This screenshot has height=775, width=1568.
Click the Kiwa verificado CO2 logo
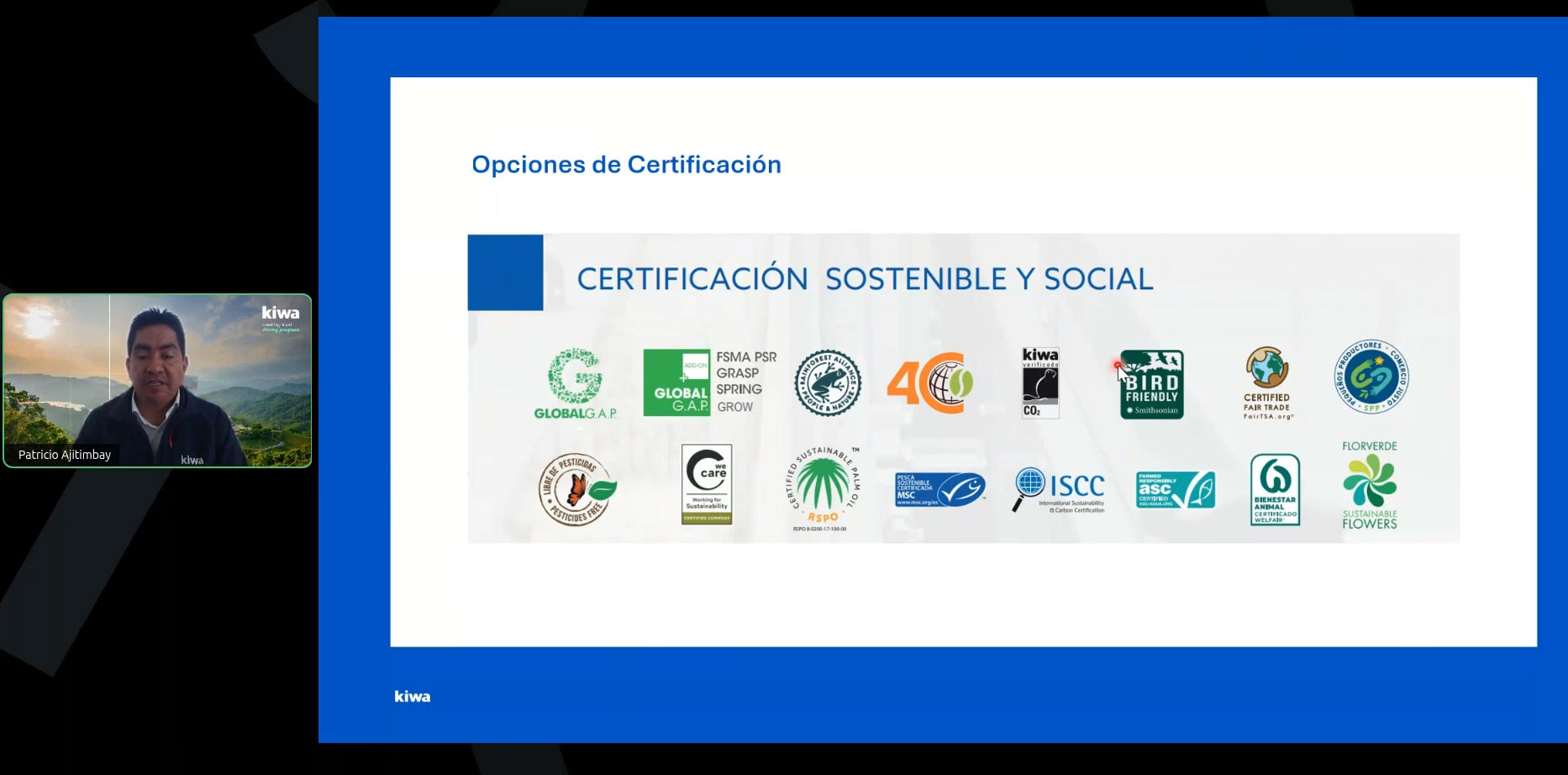pos(1040,383)
